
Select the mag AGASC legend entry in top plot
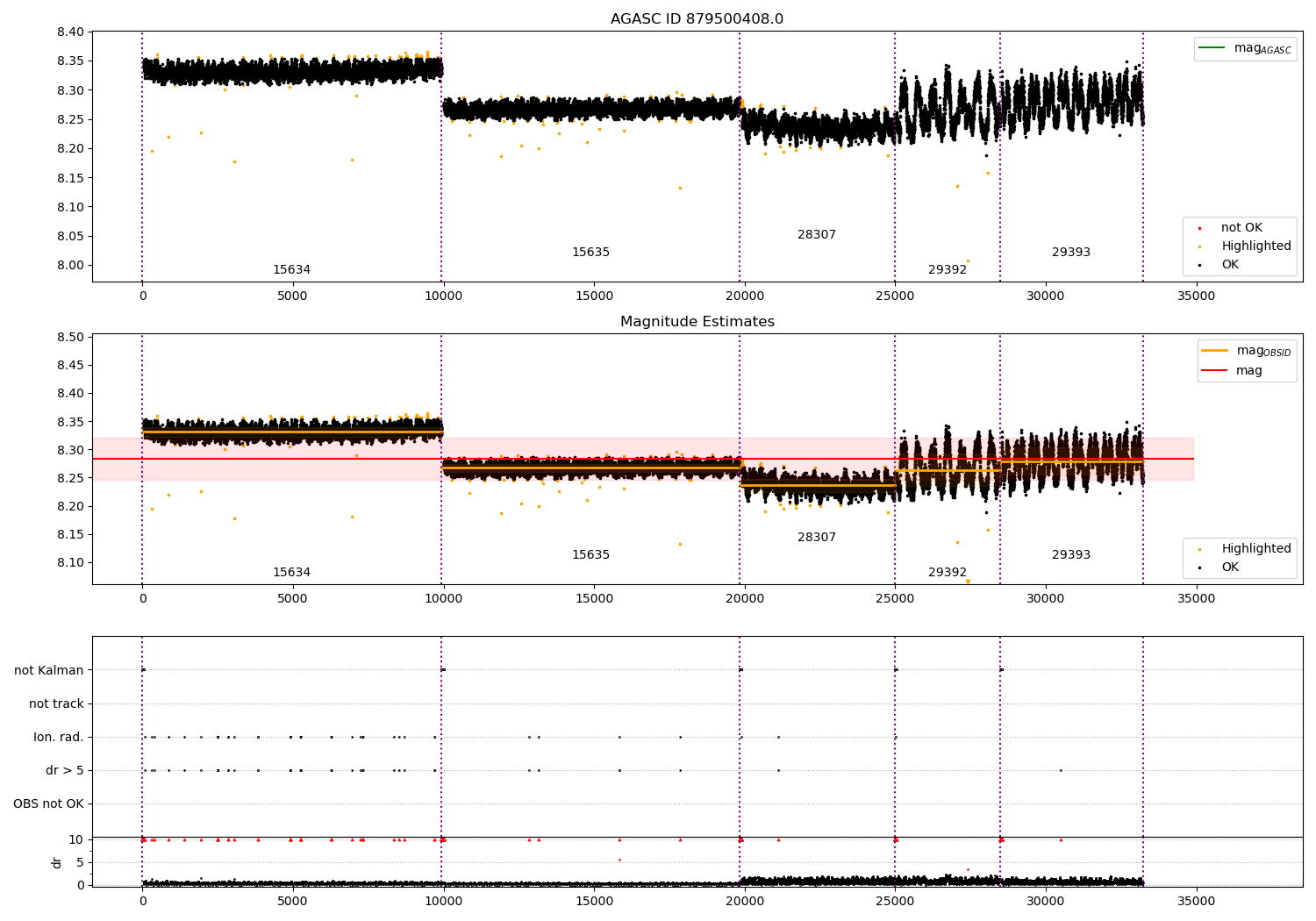[x=1245, y=48]
